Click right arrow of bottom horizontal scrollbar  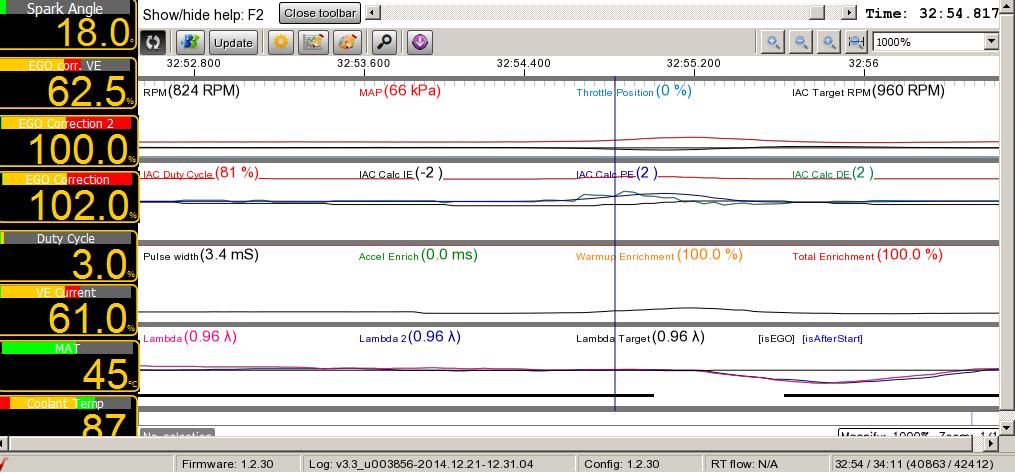point(992,444)
